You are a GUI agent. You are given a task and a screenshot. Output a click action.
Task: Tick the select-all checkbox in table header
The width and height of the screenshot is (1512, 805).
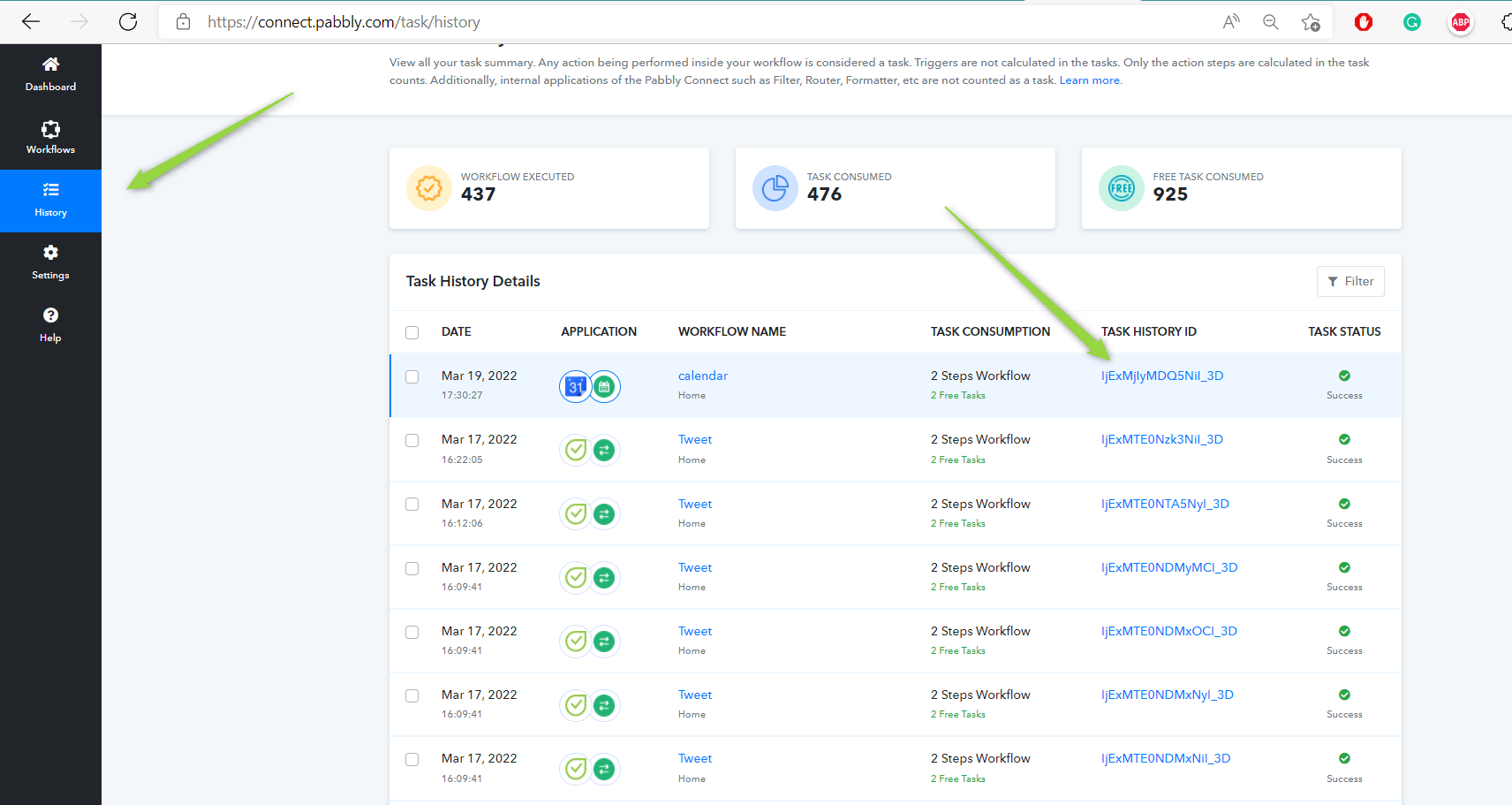point(412,332)
